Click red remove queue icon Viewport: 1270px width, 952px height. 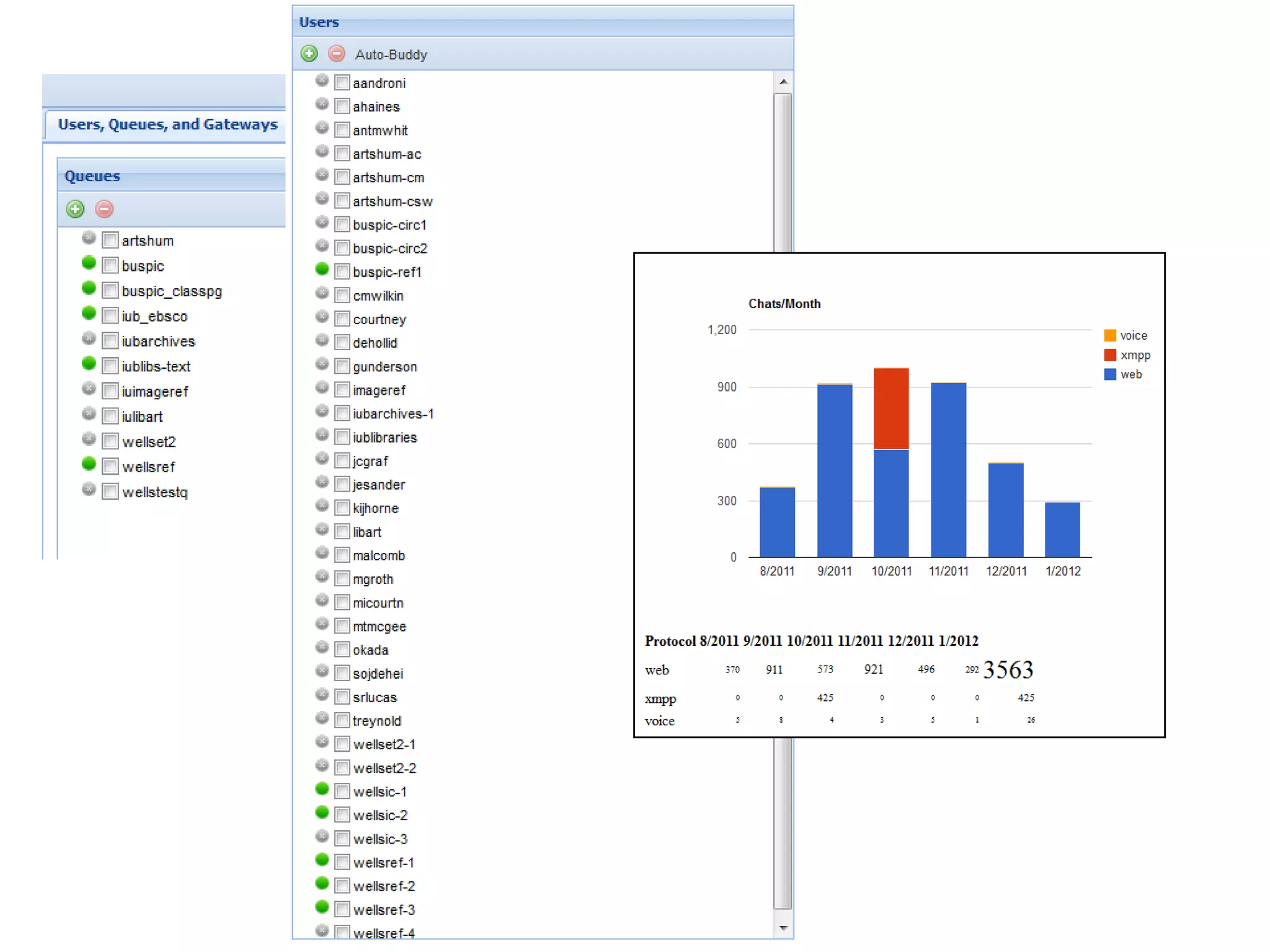pyautogui.click(x=104, y=209)
